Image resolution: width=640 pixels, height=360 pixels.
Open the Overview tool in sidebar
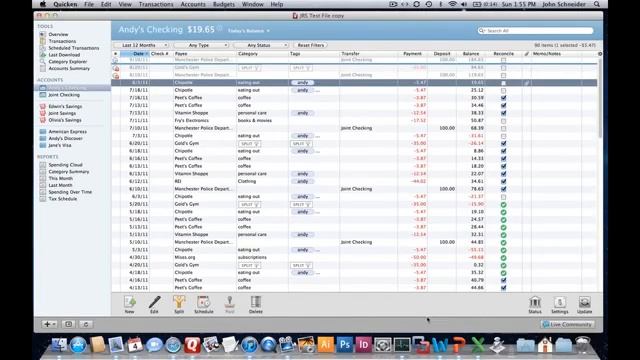click(x=58, y=34)
